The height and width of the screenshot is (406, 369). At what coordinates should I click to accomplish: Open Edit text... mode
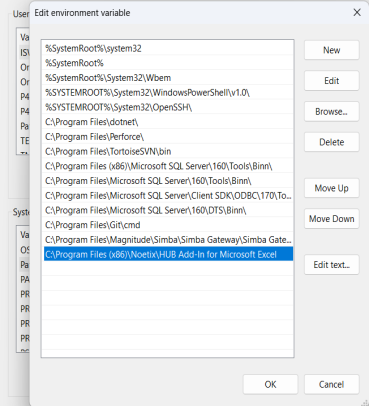coord(332,265)
